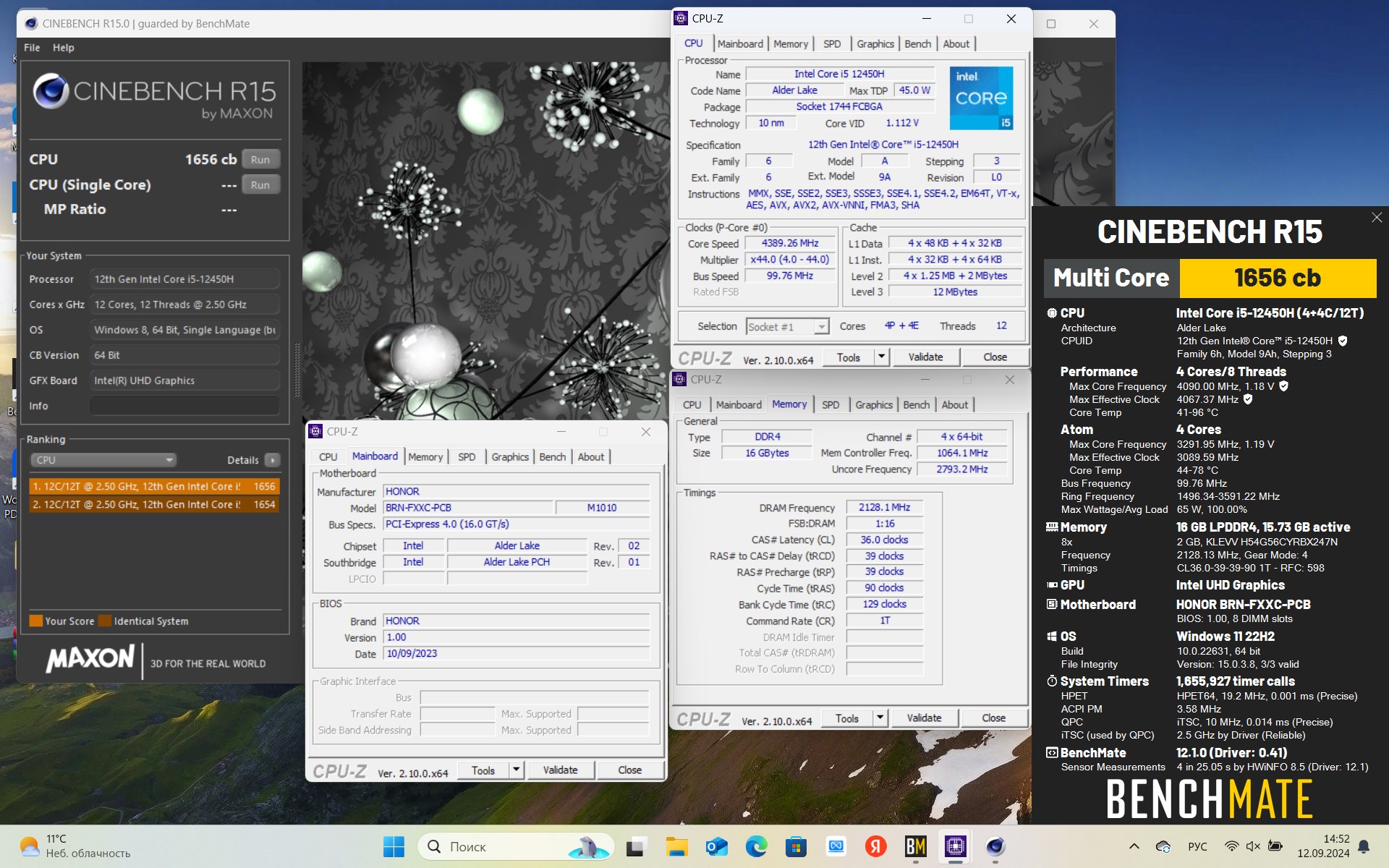Open About tab in top CPU-Z window
1389x868 pixels.
pyautogui.click(x=956, y=43)
